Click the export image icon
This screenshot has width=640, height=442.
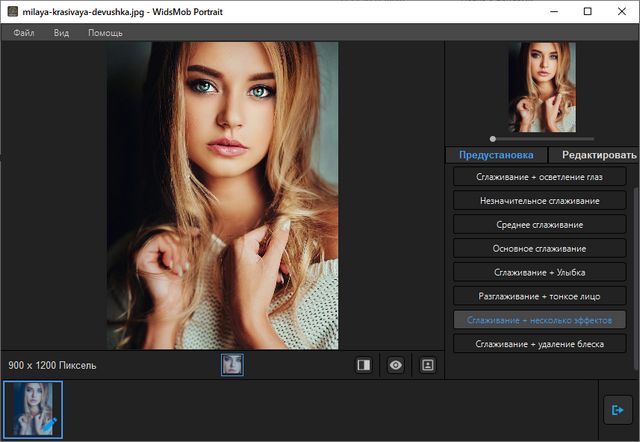point(618,410)
